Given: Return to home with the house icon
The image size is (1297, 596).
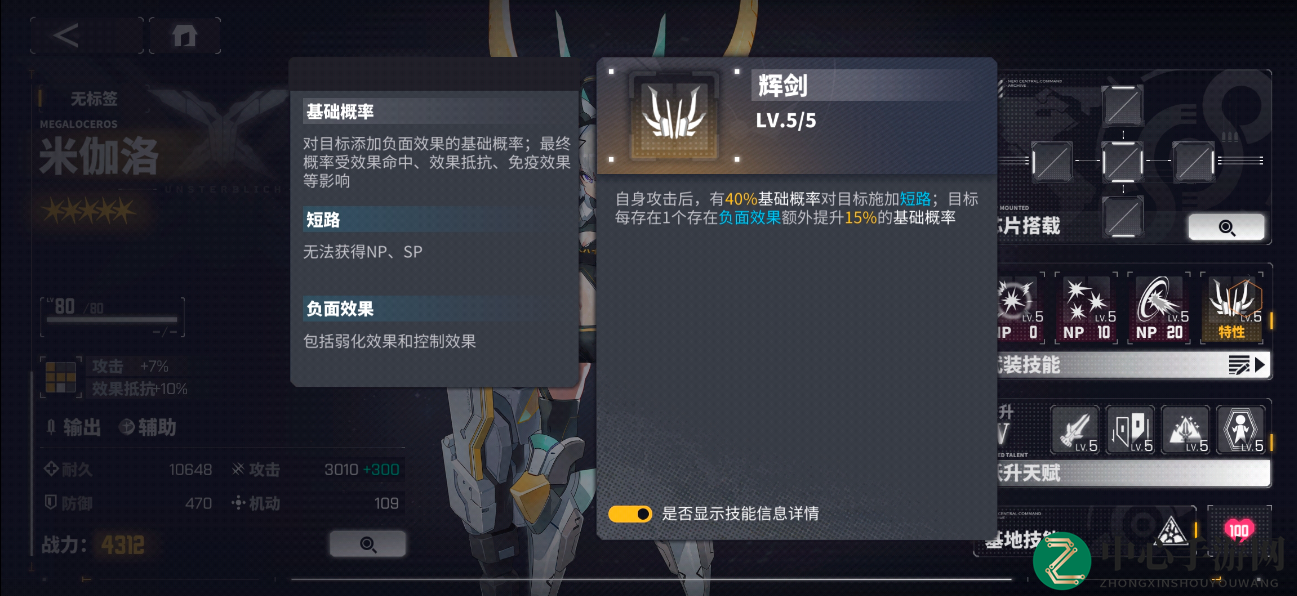Looking at the screenshot, I should 185,36.
